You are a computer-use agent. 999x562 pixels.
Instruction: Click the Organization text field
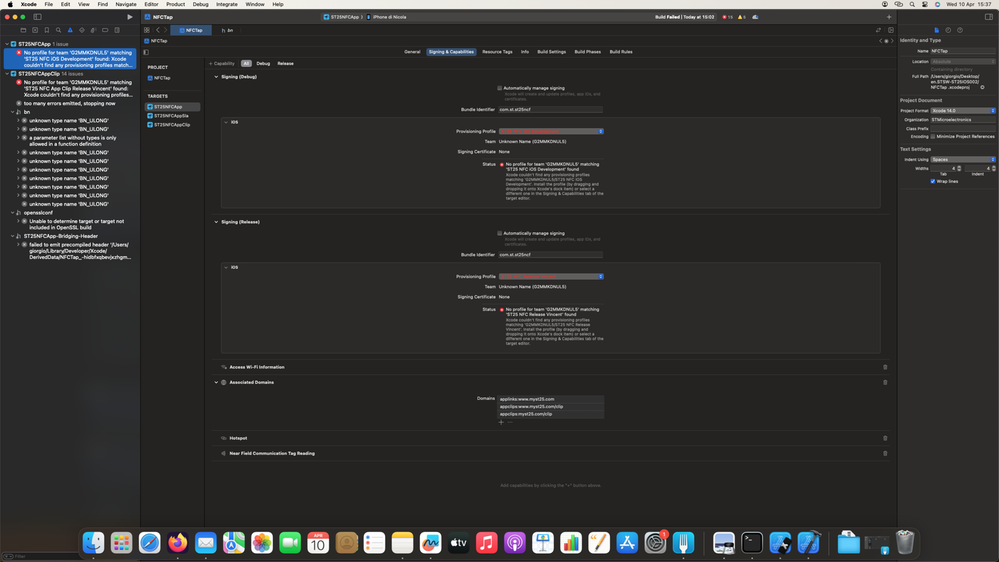[x=963, y=120]
